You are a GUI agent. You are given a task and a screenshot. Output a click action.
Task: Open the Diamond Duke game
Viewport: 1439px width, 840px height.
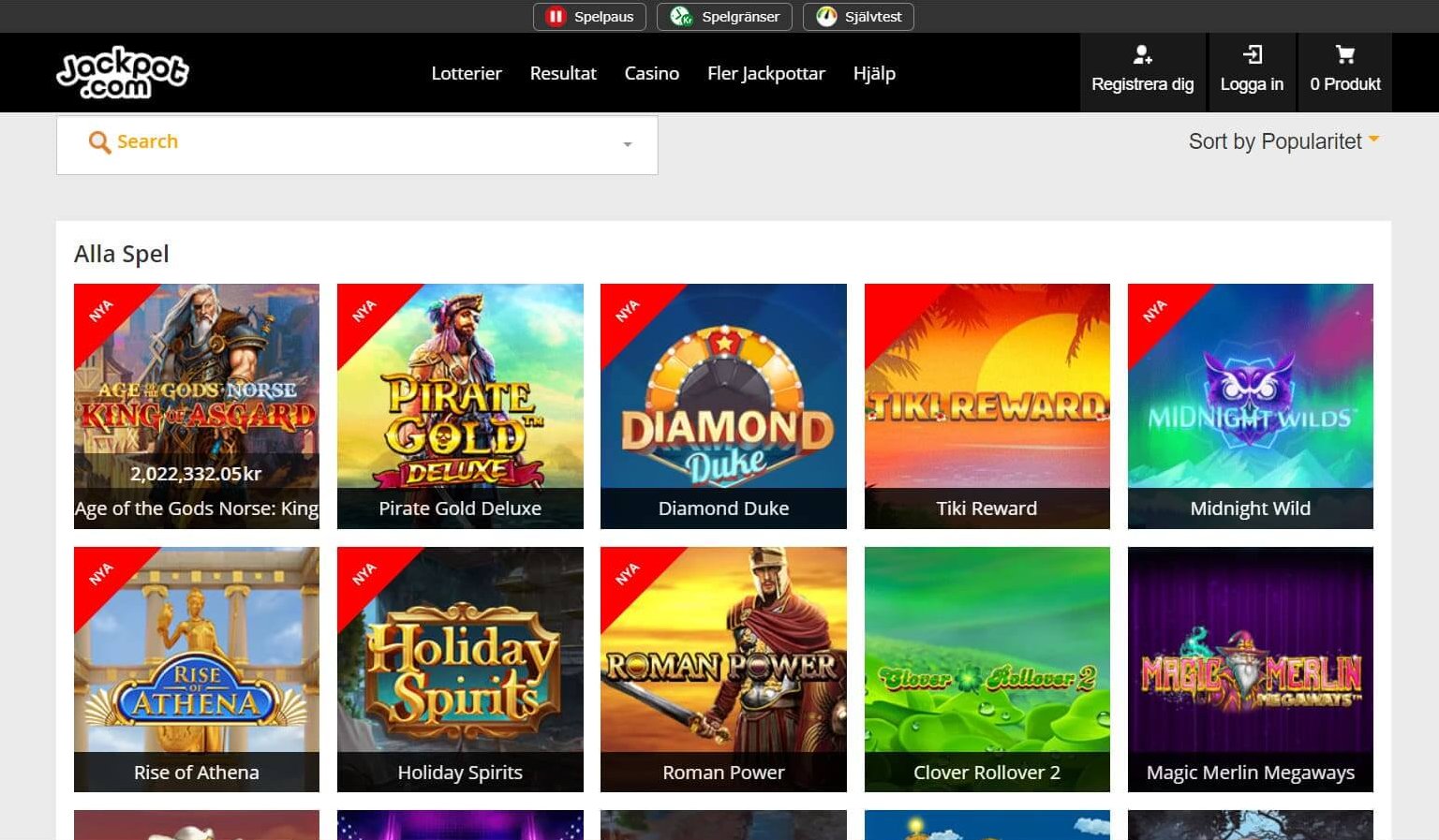pos(723,406)
